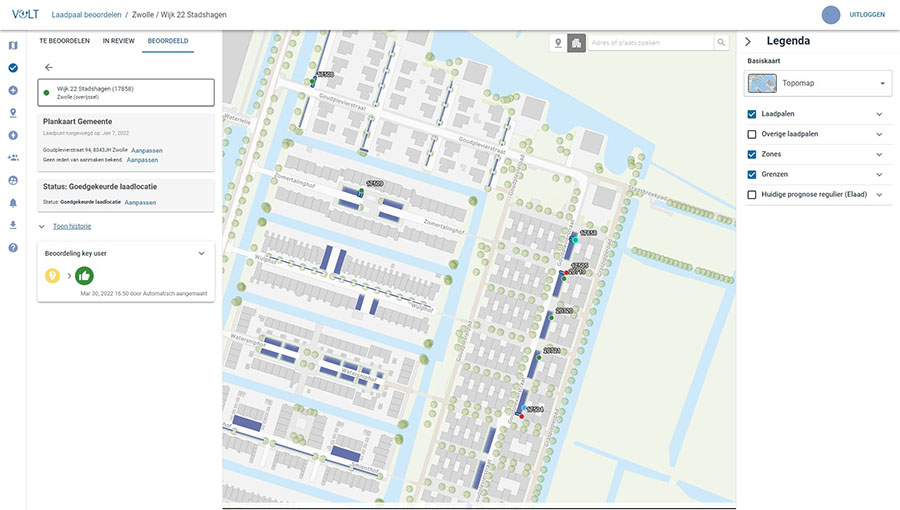Open the help question mark icon

coord(13,247)
